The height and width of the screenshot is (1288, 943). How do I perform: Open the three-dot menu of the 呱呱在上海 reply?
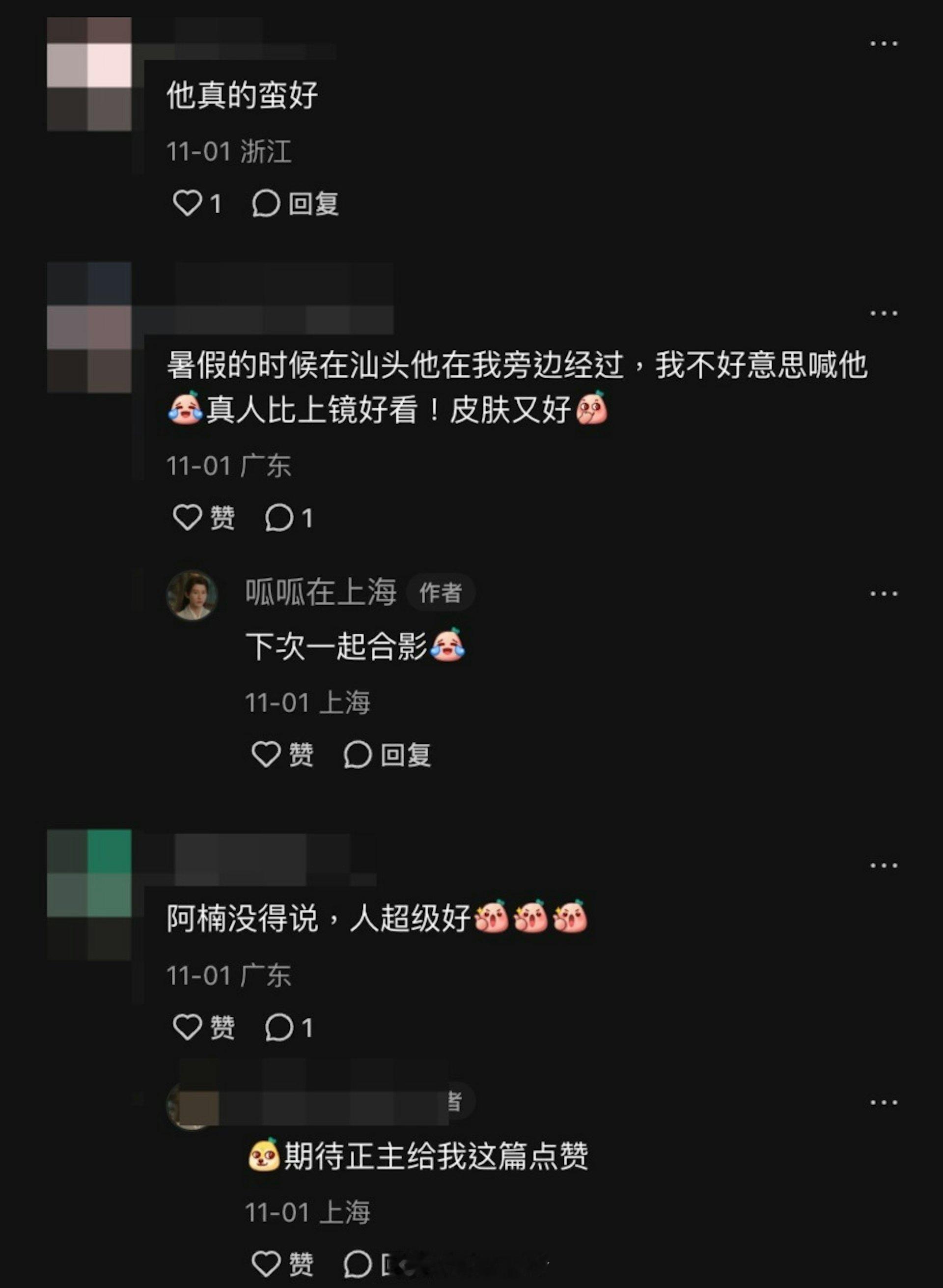click(x=884, y=594)
